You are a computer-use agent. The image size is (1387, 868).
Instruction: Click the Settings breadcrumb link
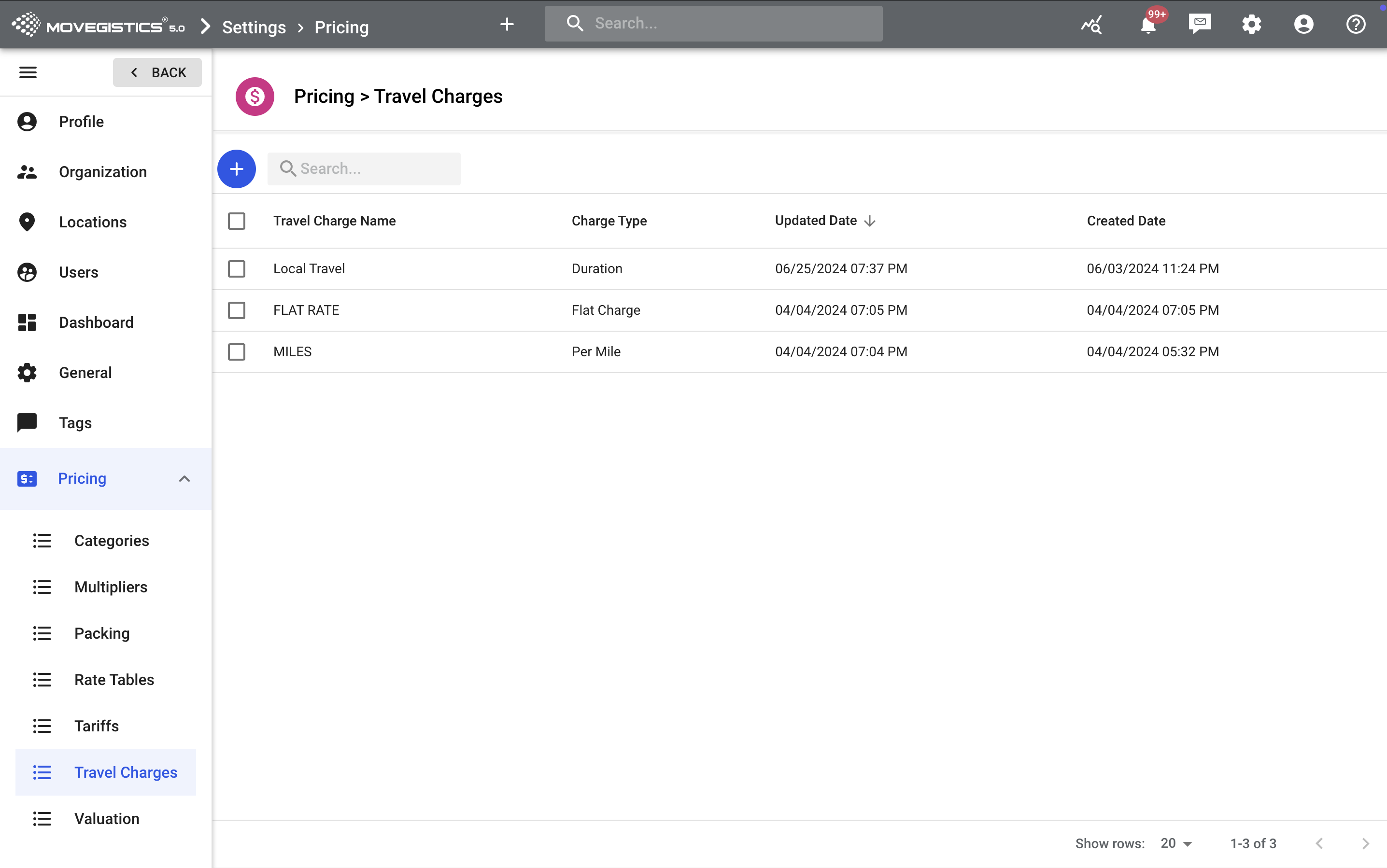point(254,27)
